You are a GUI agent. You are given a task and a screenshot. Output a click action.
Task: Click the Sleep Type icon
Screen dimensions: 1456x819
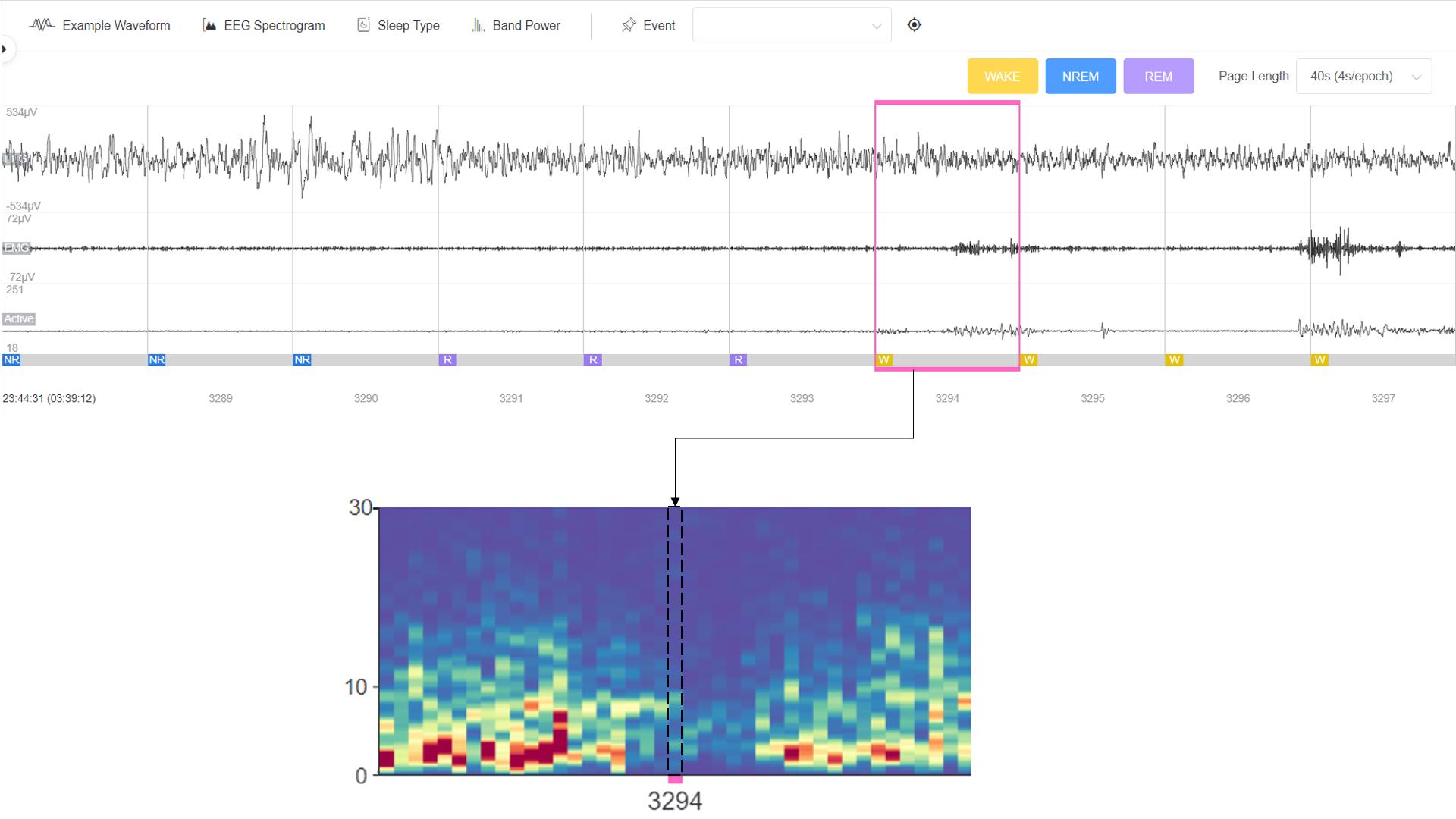click(x=363, y=25)
